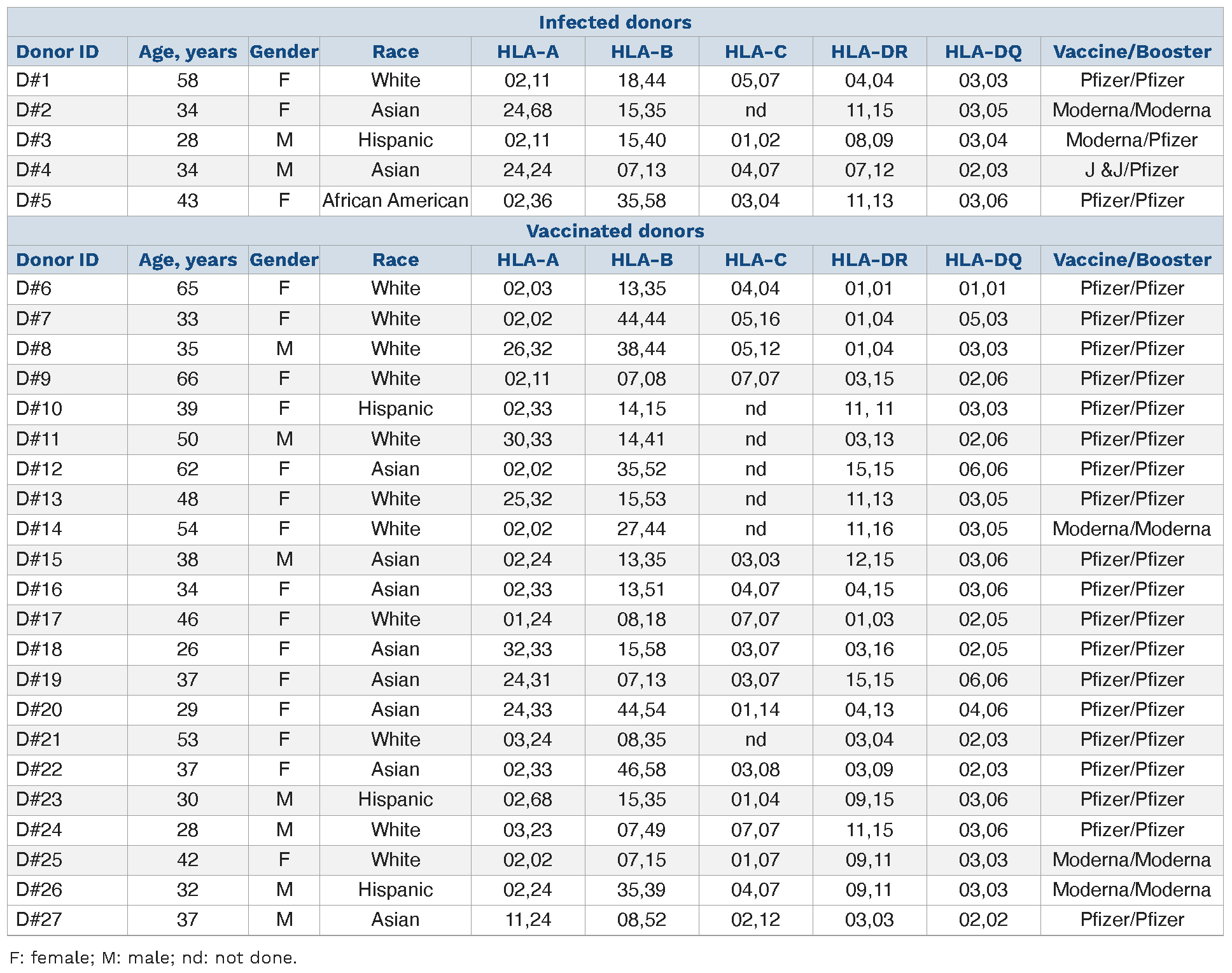Select the age 26 cell for D#18

click(188, 649)
